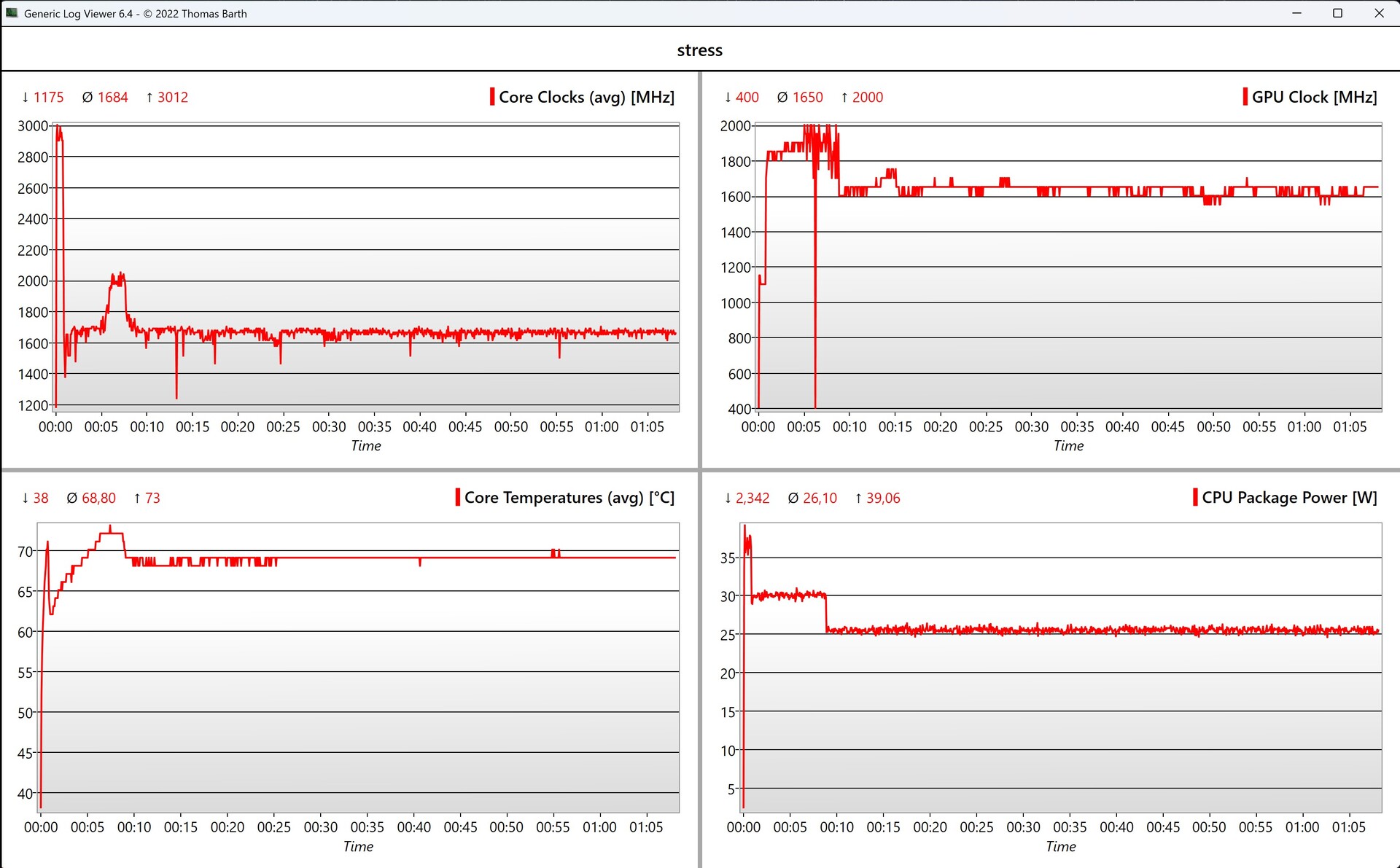1400x868 pixels.
Task: Click Core Clocks average value 1684
Action: point(112,98)
